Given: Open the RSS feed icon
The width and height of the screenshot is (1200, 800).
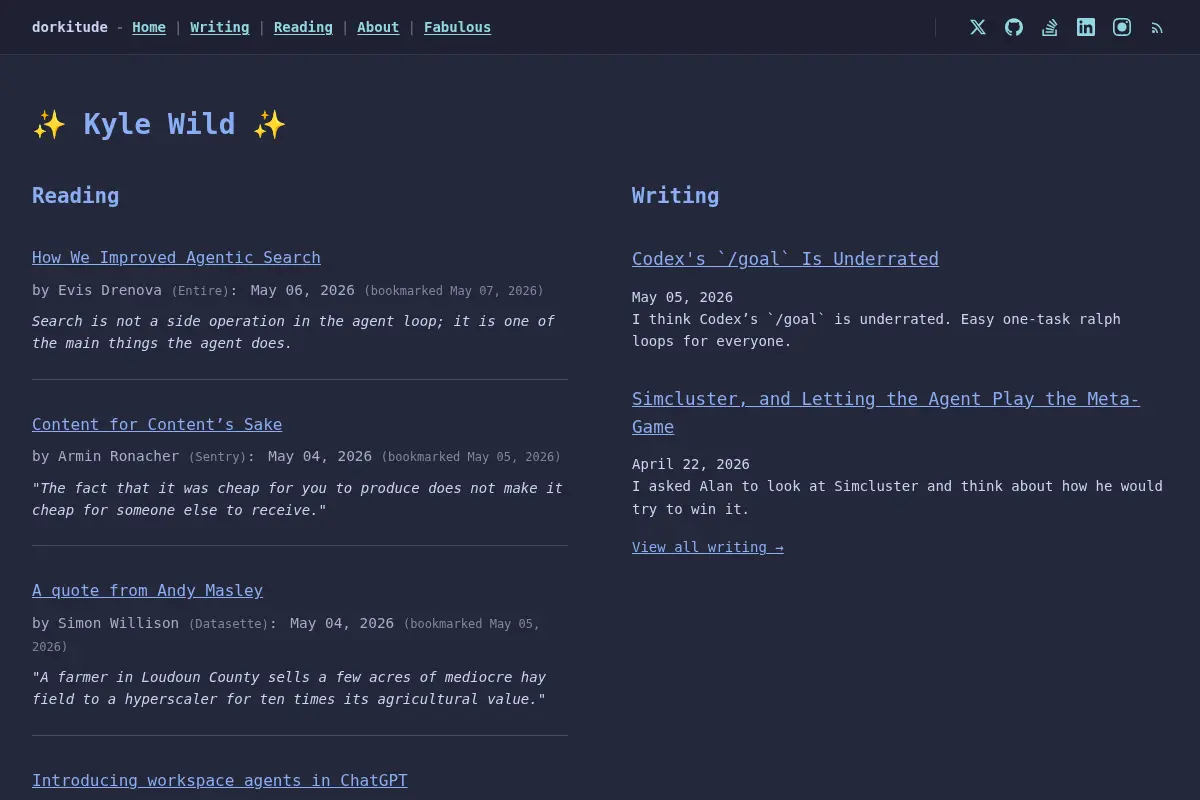Looking at the screenshot, I should (1157, 28).
